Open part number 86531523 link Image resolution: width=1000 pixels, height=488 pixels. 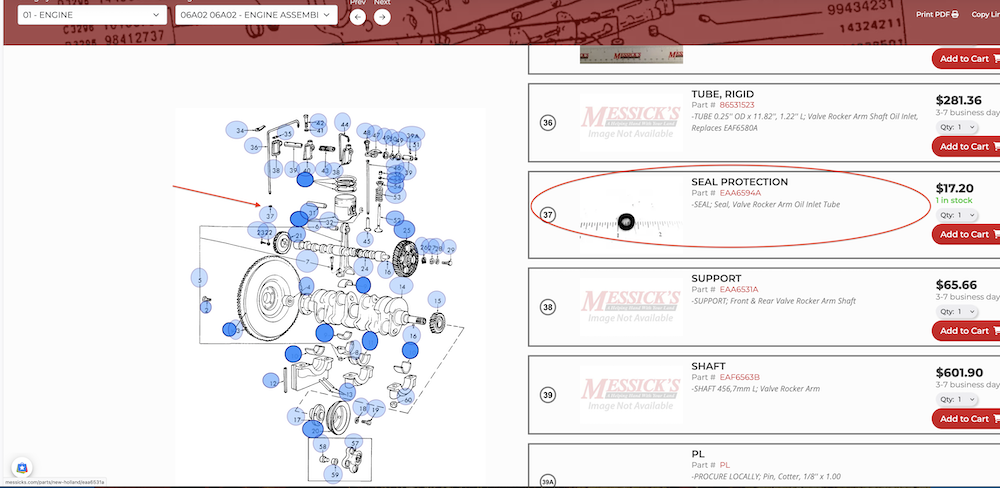tap(737, 105)
